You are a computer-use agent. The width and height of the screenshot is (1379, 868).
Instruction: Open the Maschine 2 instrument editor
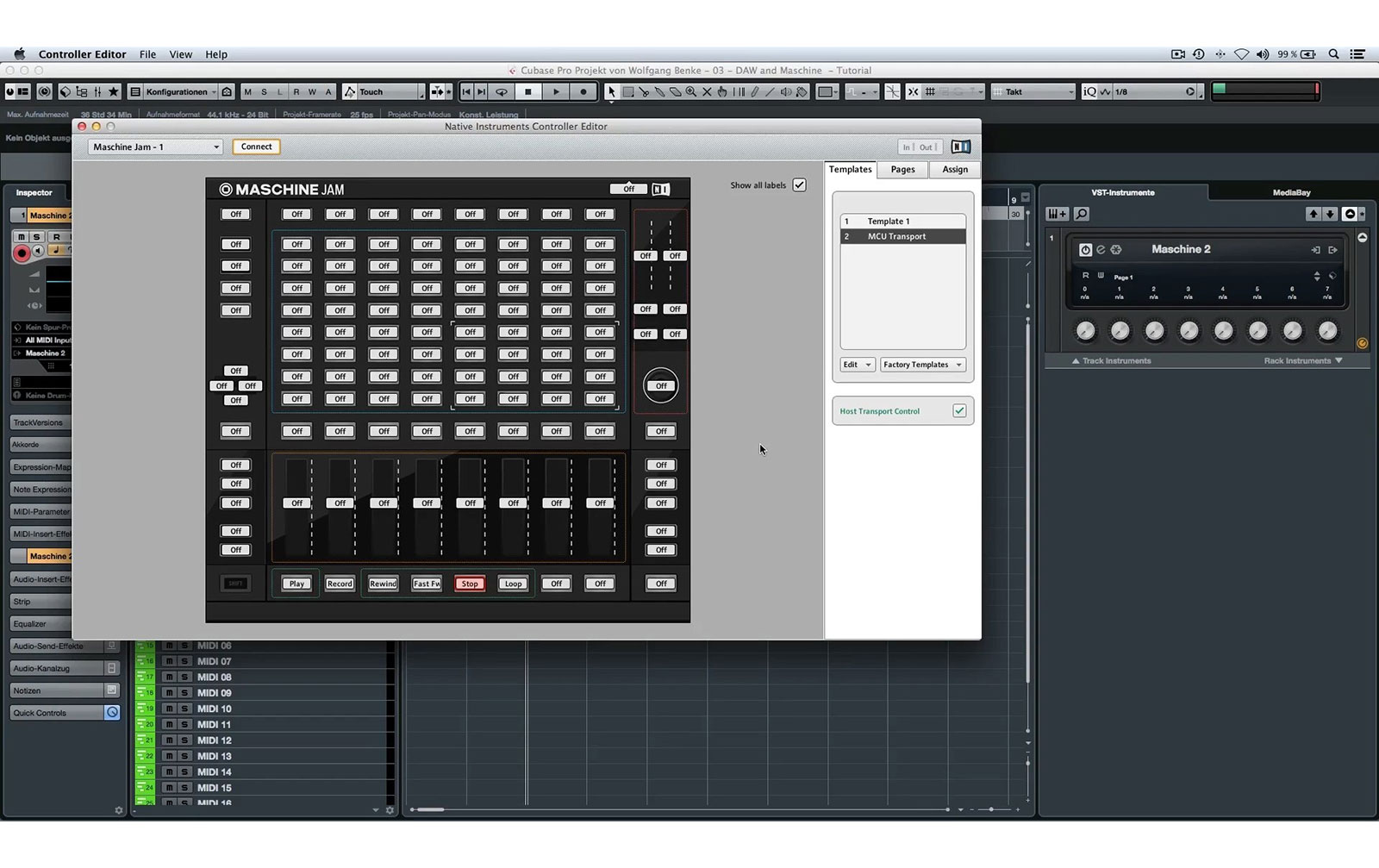(x=1101, y=250)
